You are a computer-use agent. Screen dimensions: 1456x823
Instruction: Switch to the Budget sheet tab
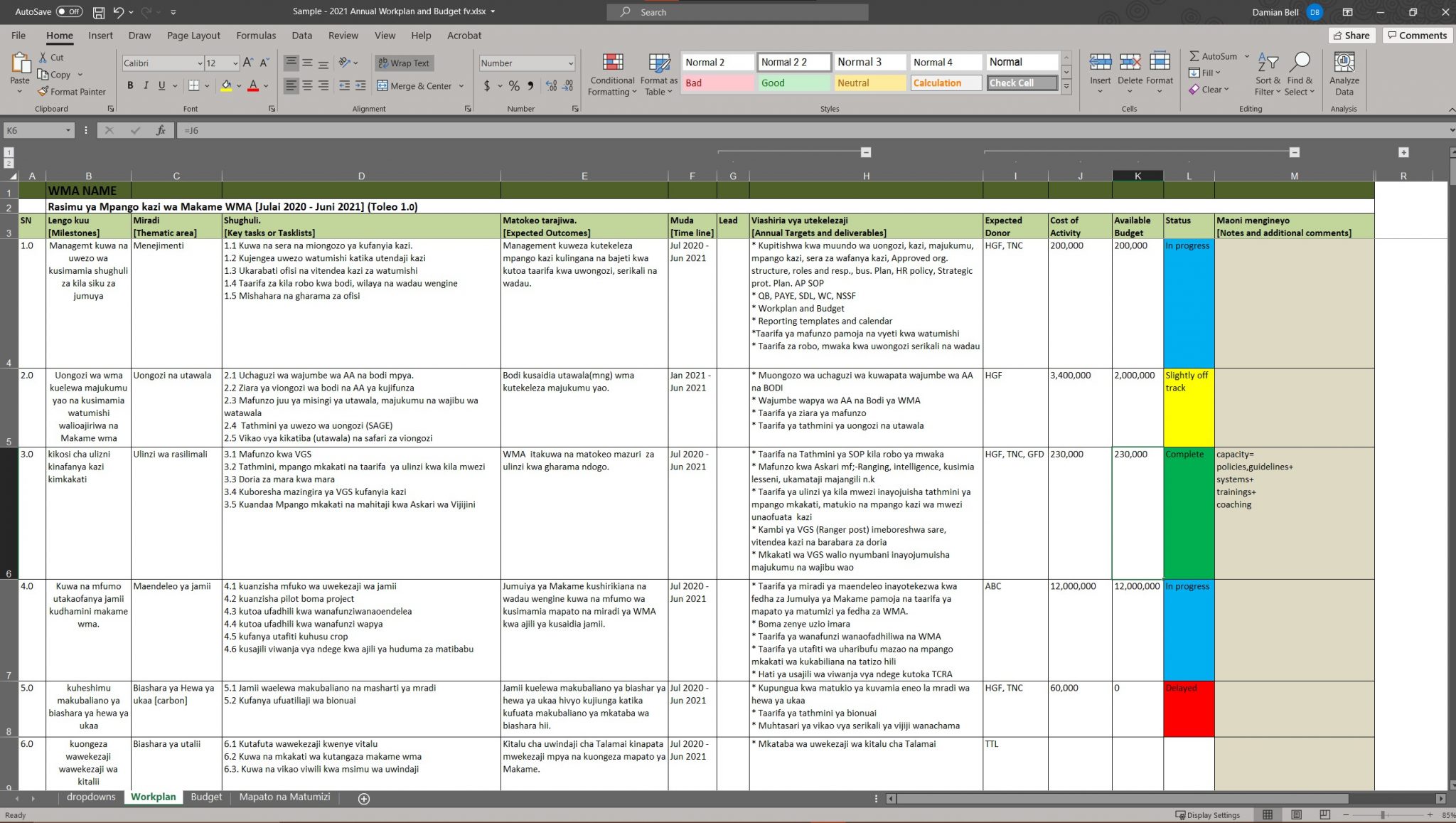pos(206,797)
